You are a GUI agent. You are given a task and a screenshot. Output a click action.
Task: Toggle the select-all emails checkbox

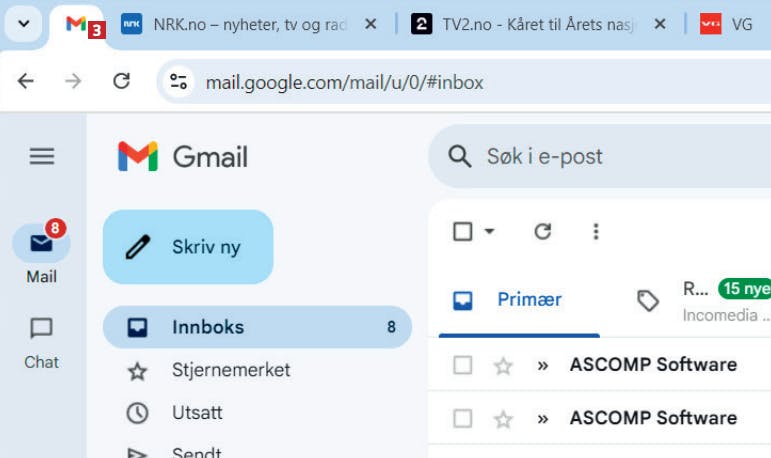point(462,232)
